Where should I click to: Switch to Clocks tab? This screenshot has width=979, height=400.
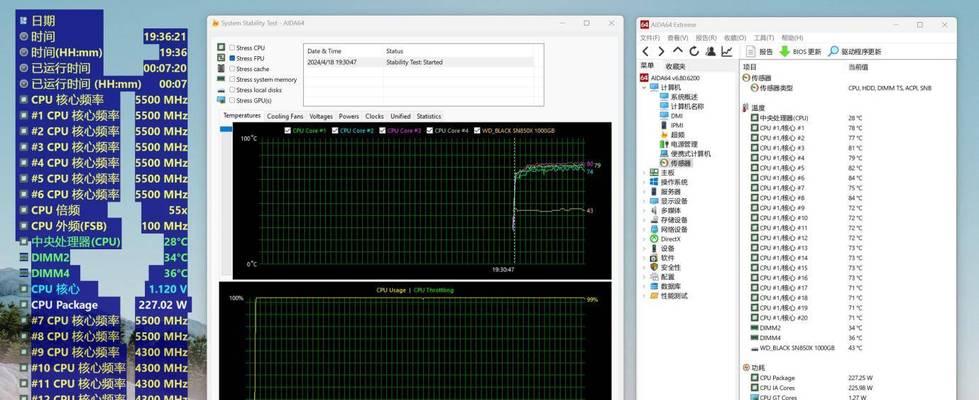[375, 116]
